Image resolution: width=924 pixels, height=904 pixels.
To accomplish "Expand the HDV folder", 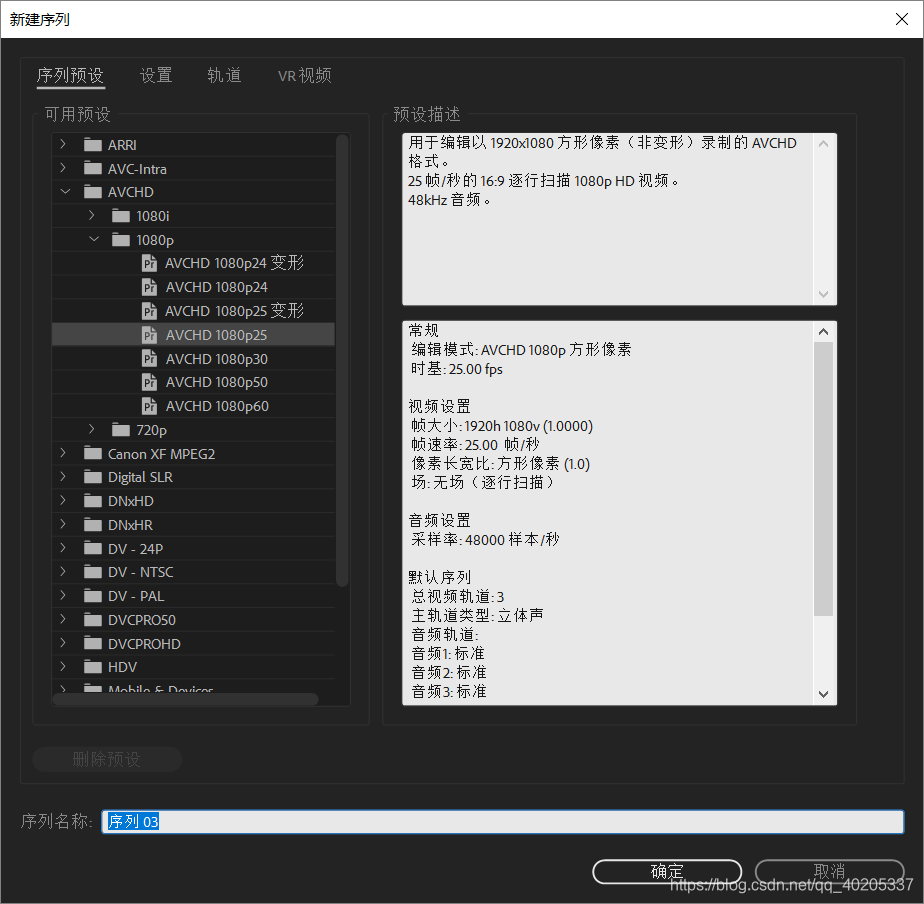I will tap(63, 667).
